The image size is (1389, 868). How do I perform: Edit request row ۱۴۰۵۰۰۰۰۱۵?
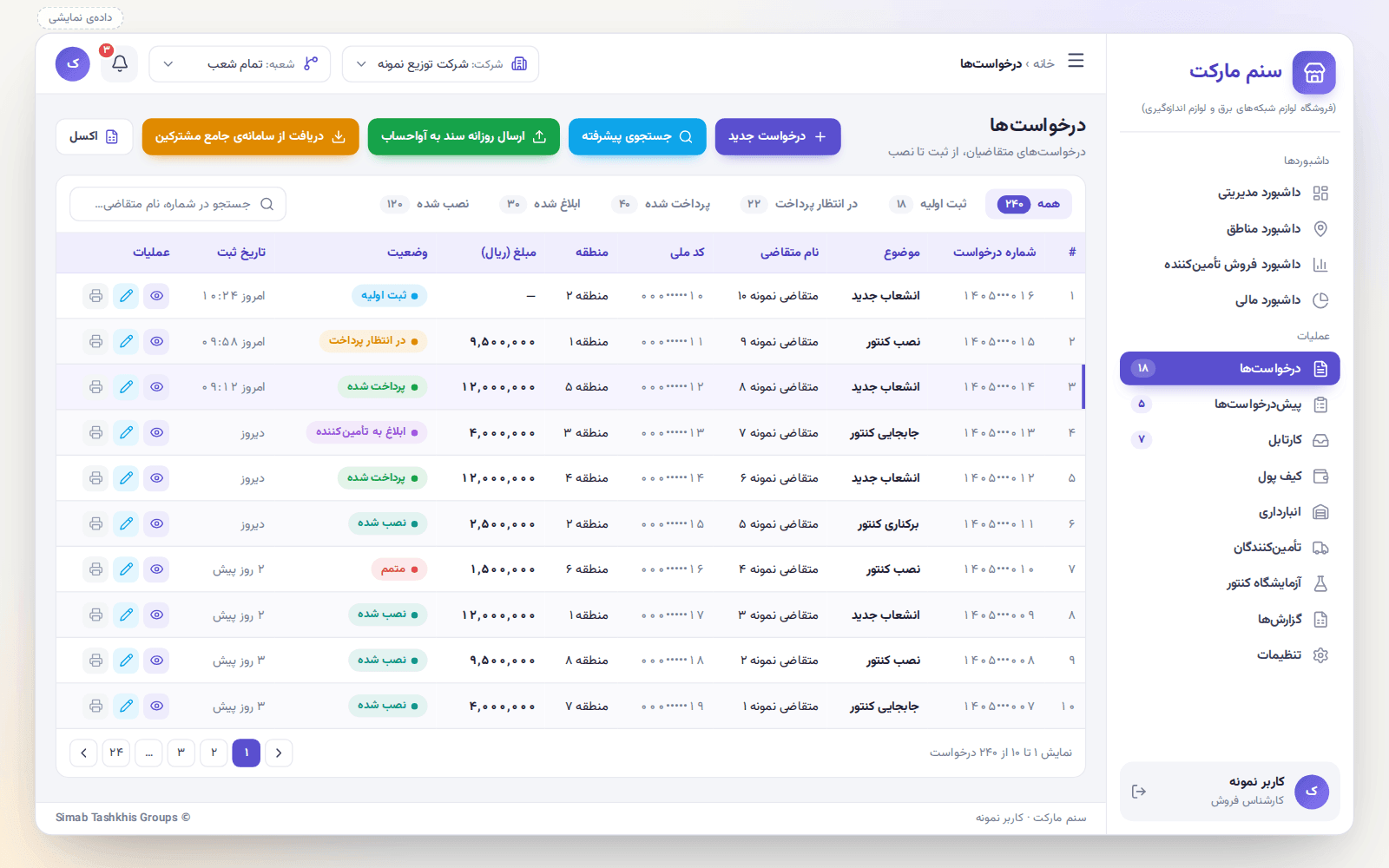pos(127,342)
